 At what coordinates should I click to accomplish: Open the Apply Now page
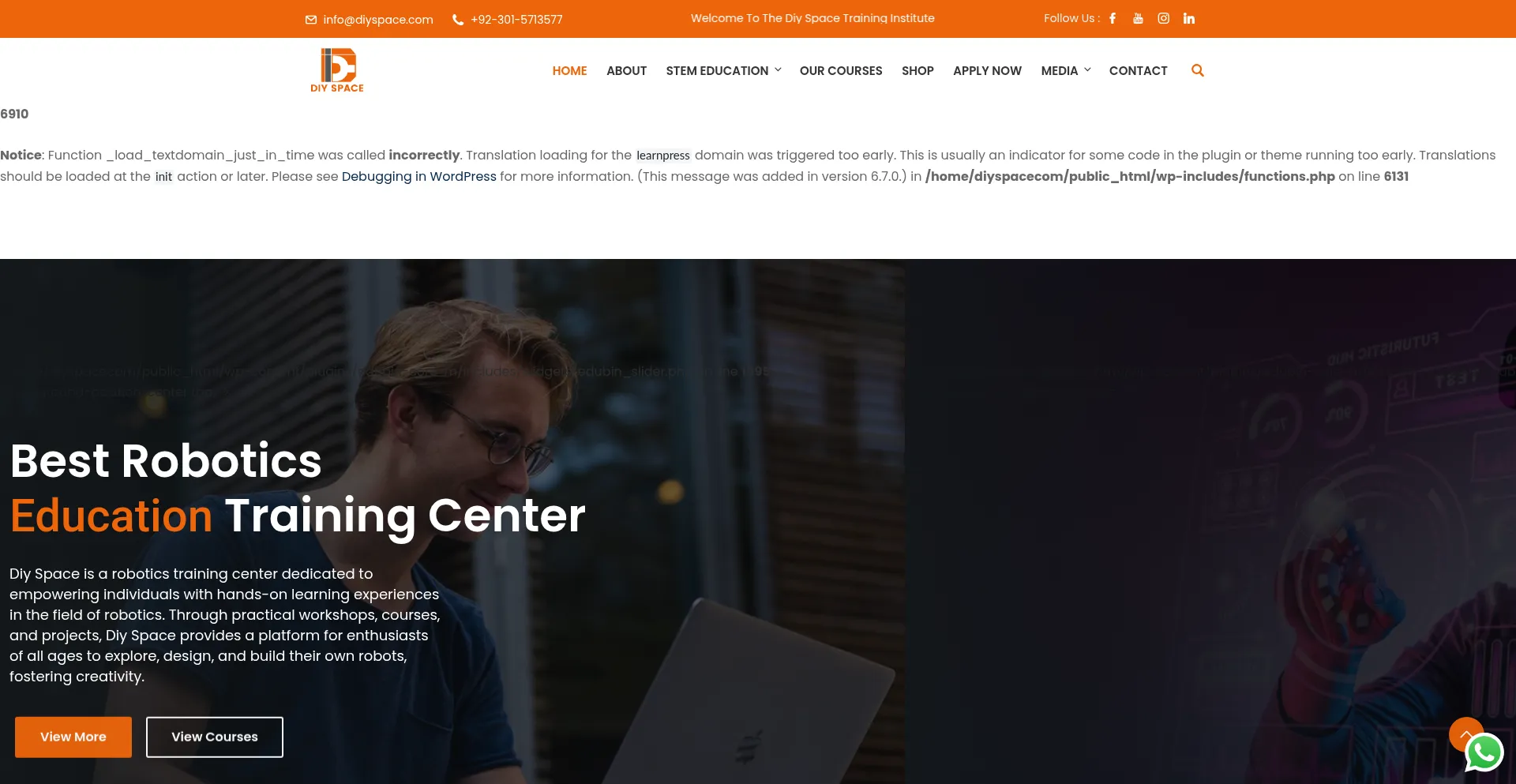click(987, 70)
